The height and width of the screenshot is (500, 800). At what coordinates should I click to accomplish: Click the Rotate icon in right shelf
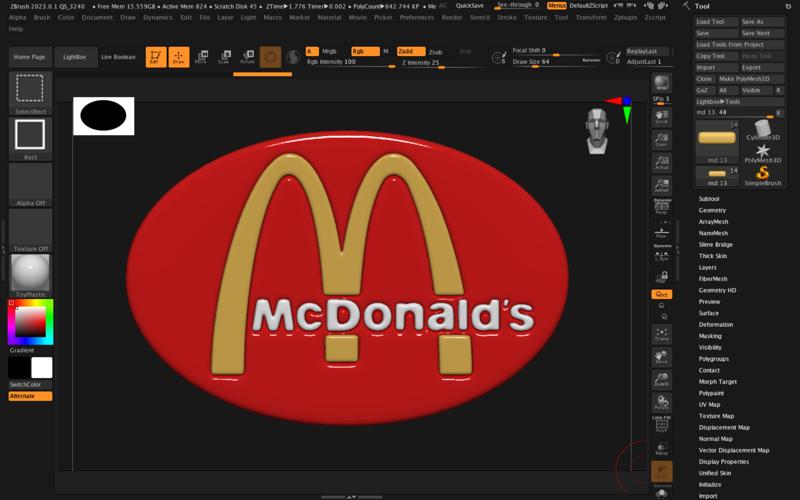pyautogui.click(x=661, y=403)
